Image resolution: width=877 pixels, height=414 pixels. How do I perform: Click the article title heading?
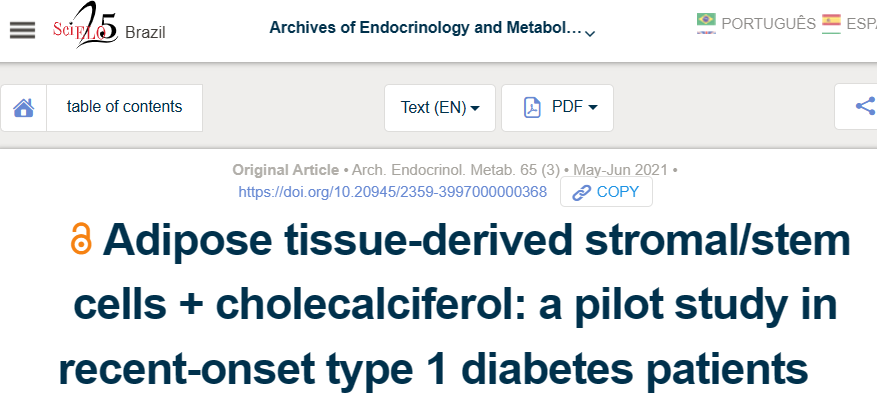pyautogui.click(x=454, y=305)
